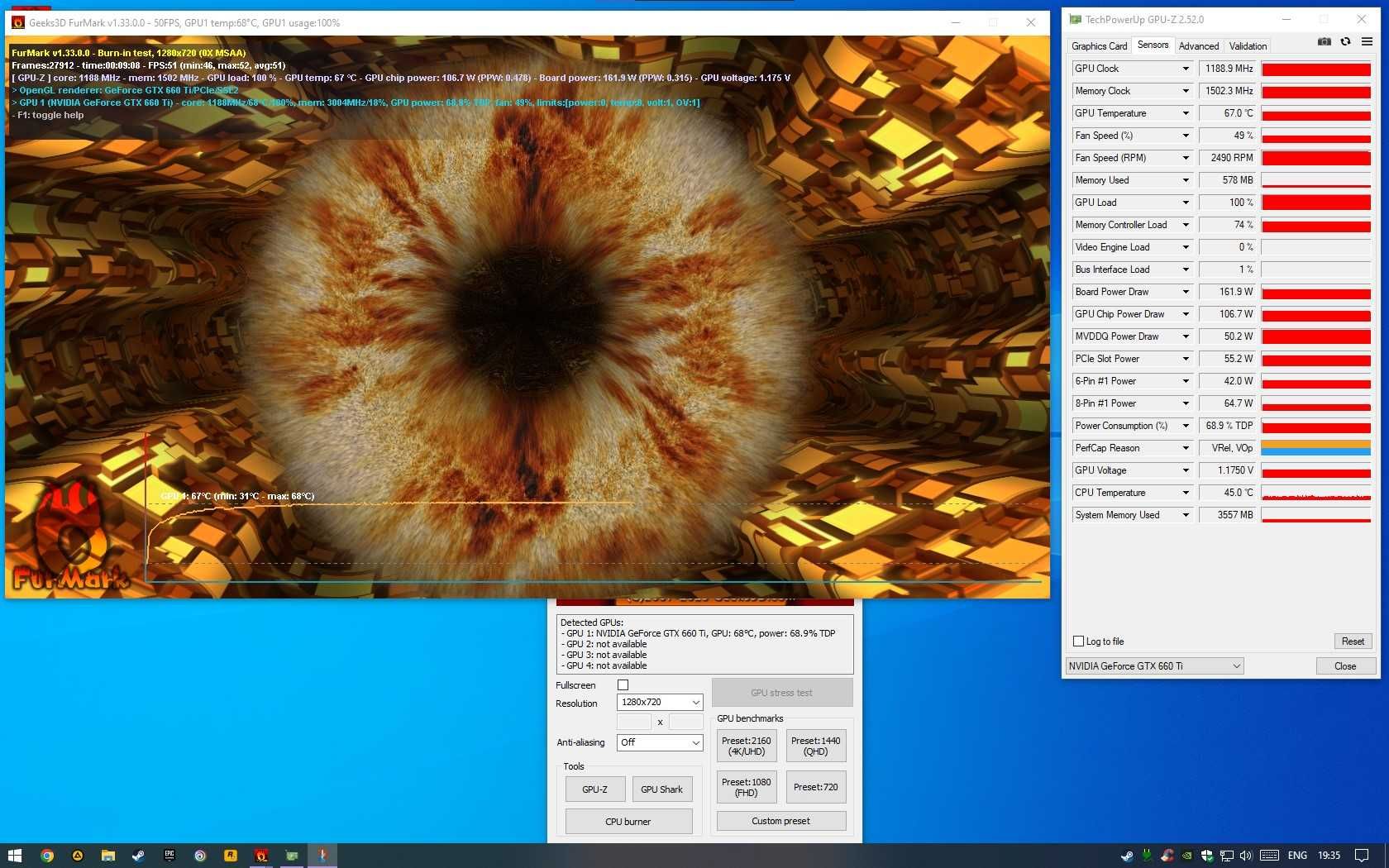Run the Preset:1080 (FHD) benchmark
This screenshot has width=1389, height=868.
coord(746,787)
